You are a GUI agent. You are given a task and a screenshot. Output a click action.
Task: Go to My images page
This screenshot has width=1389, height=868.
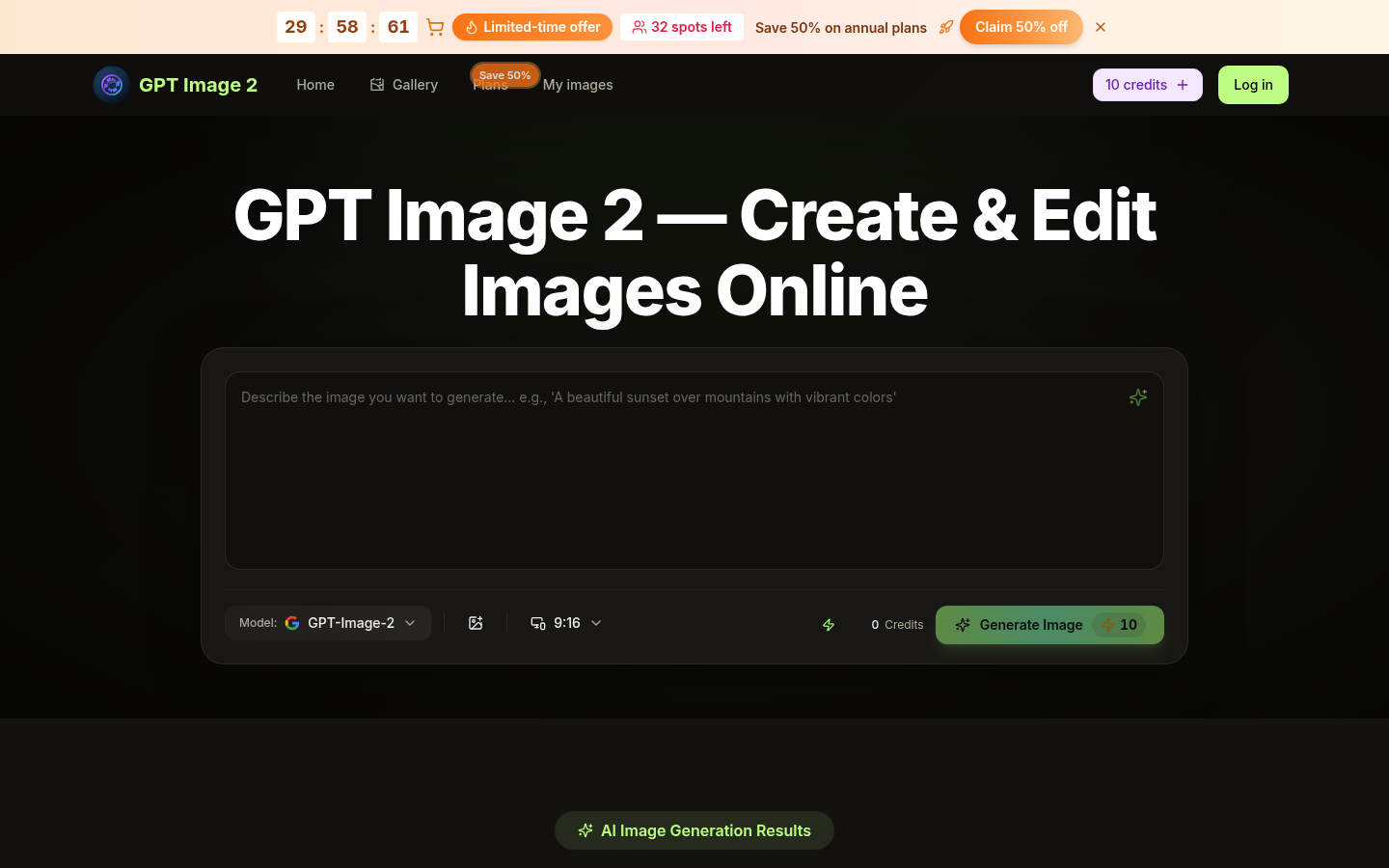click(578, 85)
